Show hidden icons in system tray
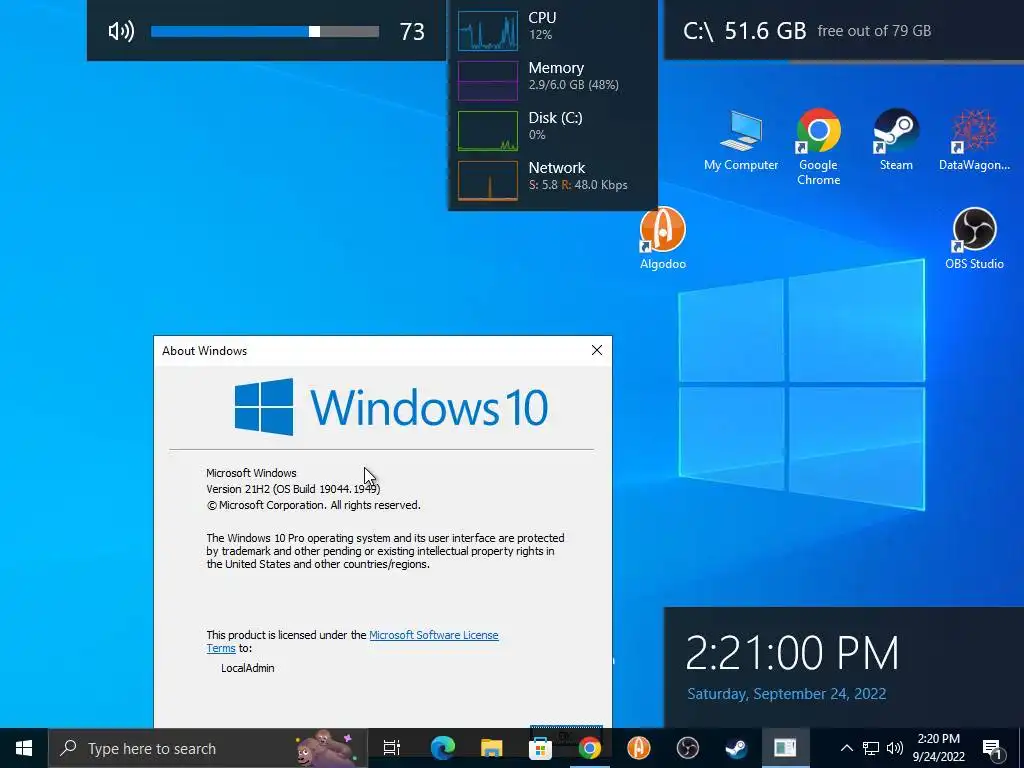Image resolution: width=1024 pixels, height=768 pixels. (x=846, y=748)
